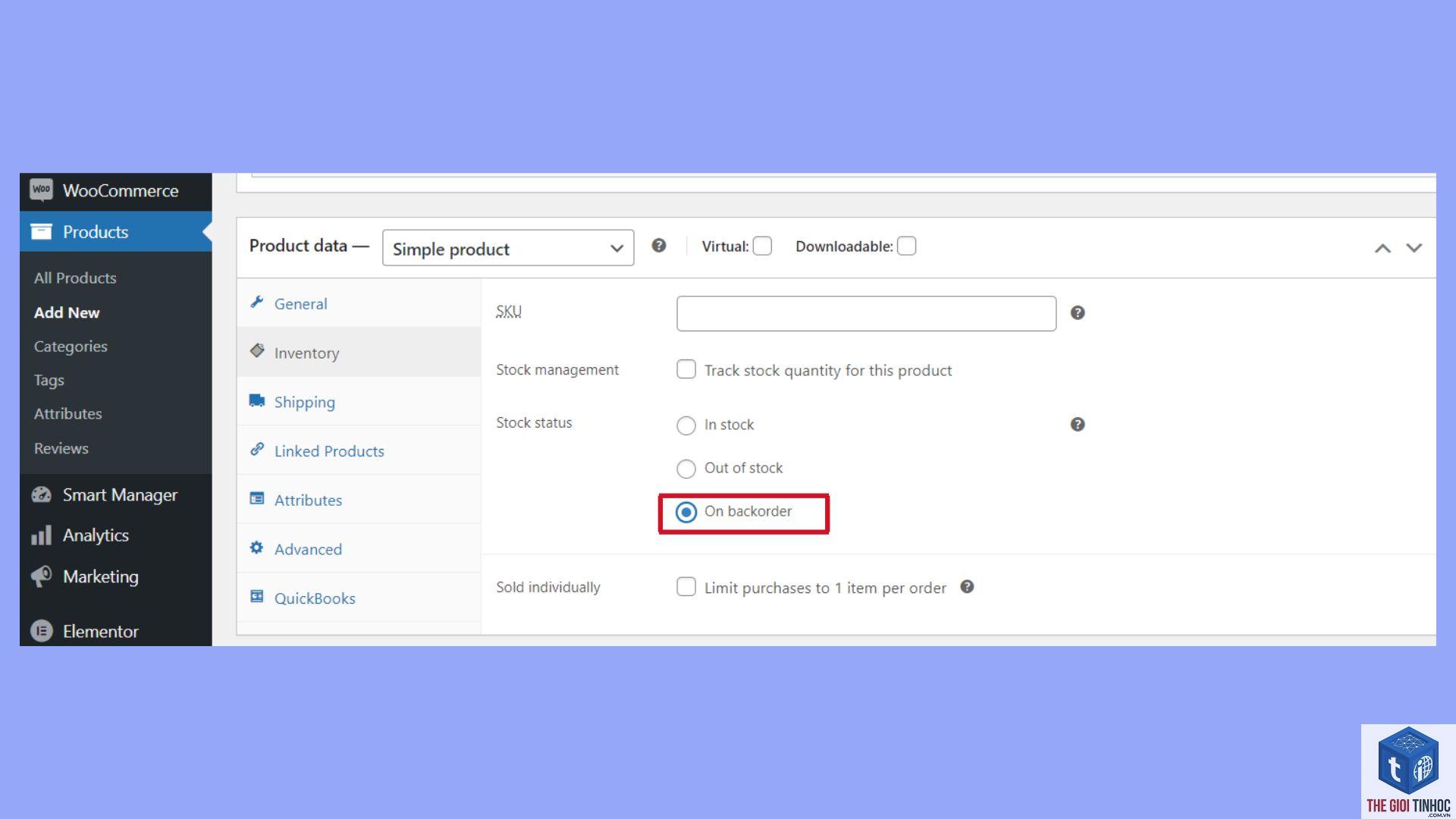This screenshot has height=819, width=1456.
Task: Open WooCommerce menu in sidebar
Action: point(116,190)
